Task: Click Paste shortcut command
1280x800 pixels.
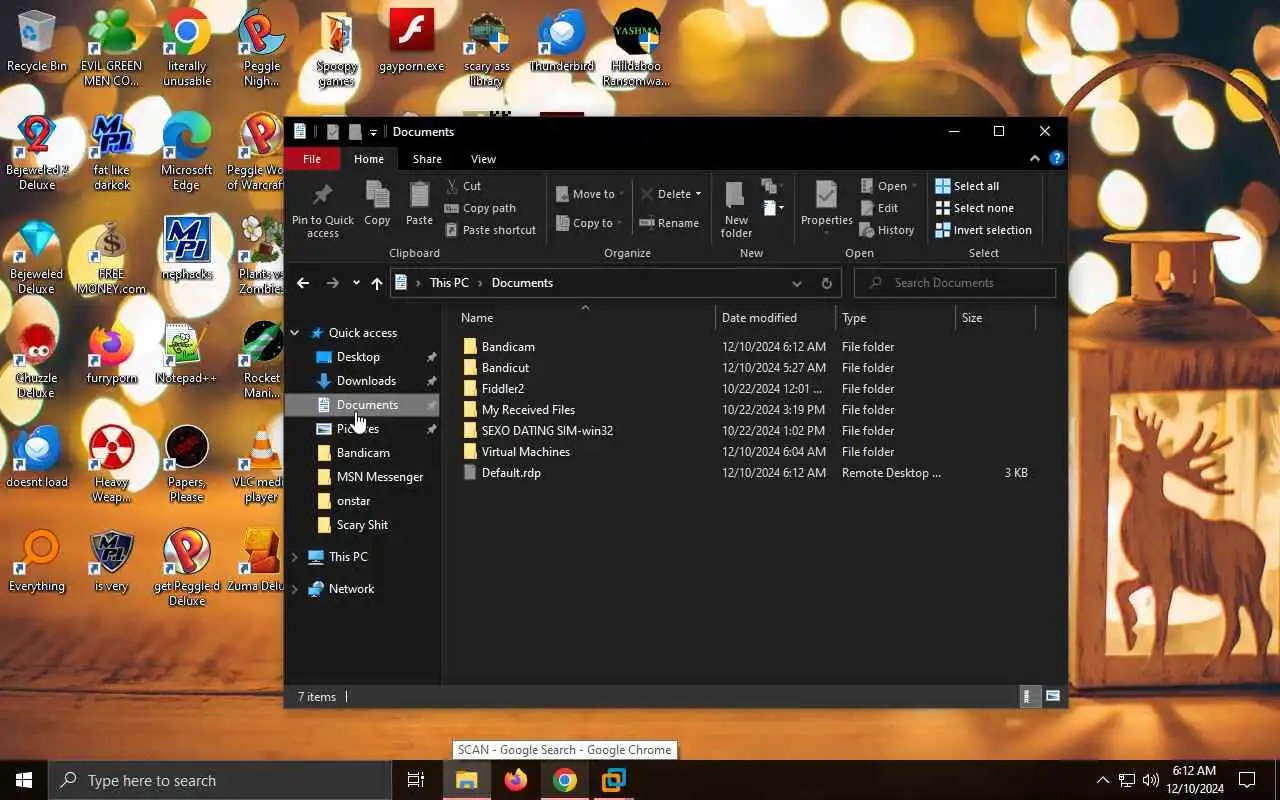Action: 490,230
